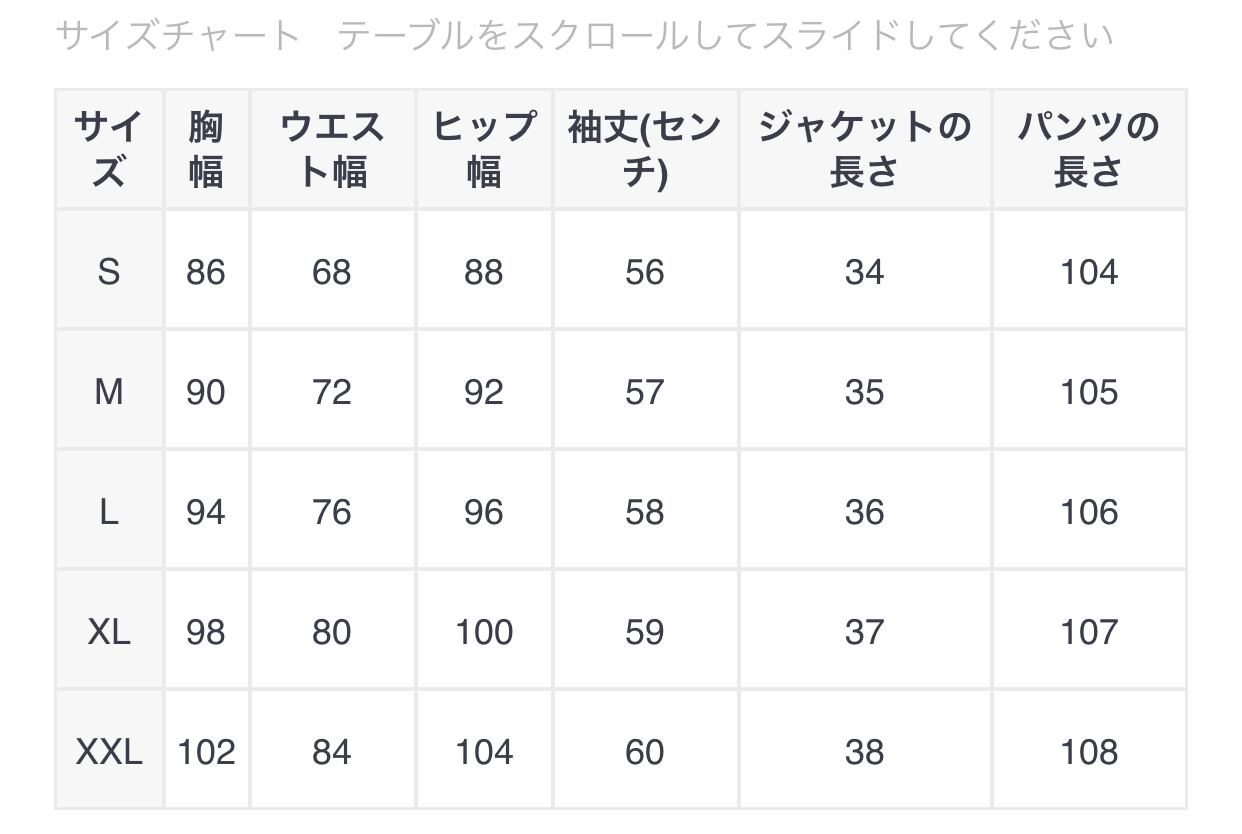Click waist width 72 for size M

click(x=332, y=392)
